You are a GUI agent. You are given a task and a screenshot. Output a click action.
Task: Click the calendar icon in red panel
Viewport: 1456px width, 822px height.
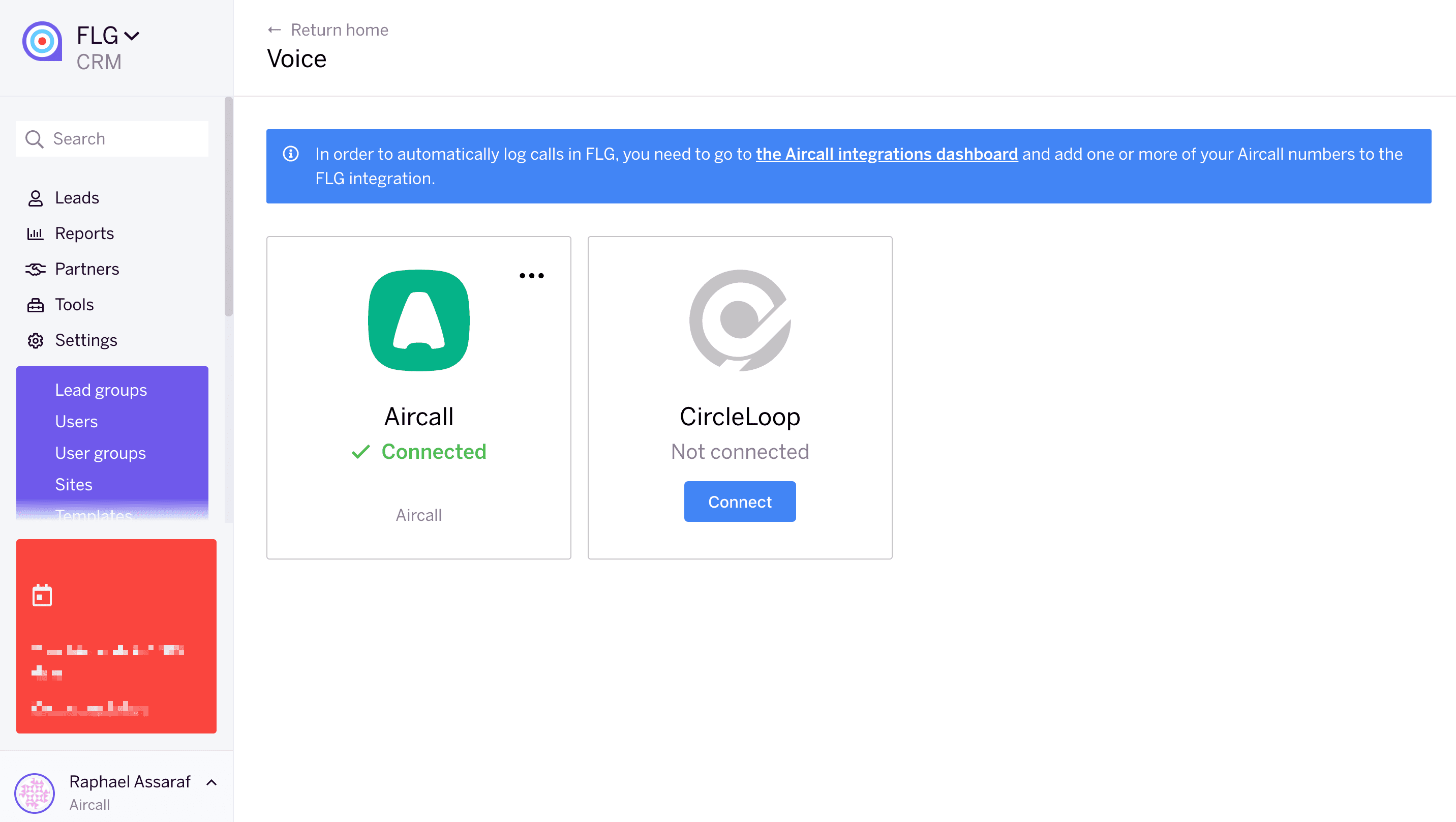coord(42,596)
